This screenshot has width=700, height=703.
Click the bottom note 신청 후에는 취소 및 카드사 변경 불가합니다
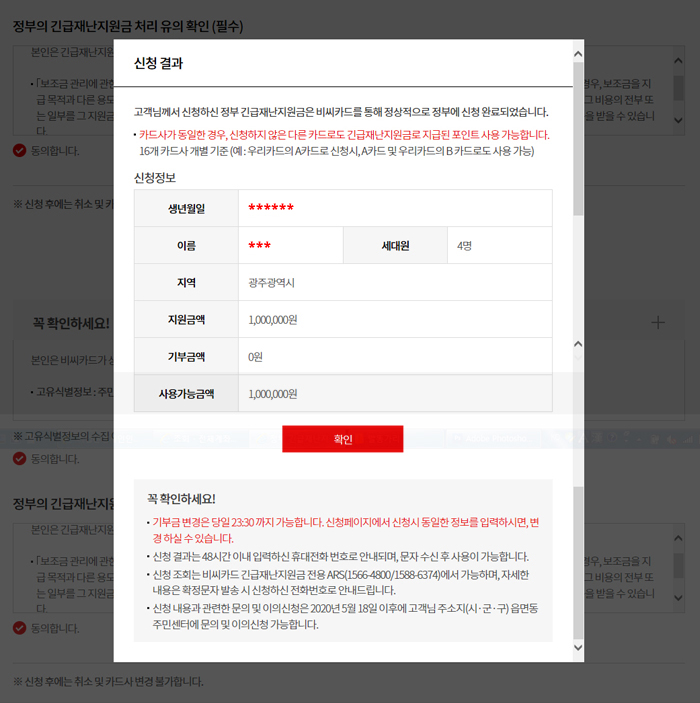[x=108, y=681]
